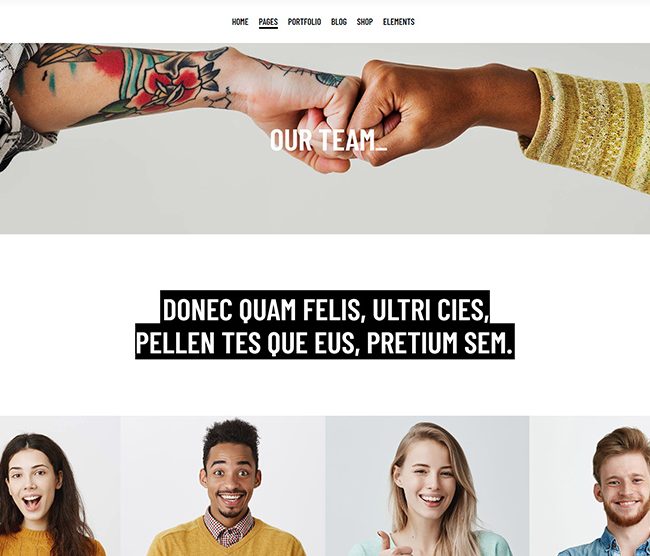Click the fist bump hero image

click(x=325, y=138)
